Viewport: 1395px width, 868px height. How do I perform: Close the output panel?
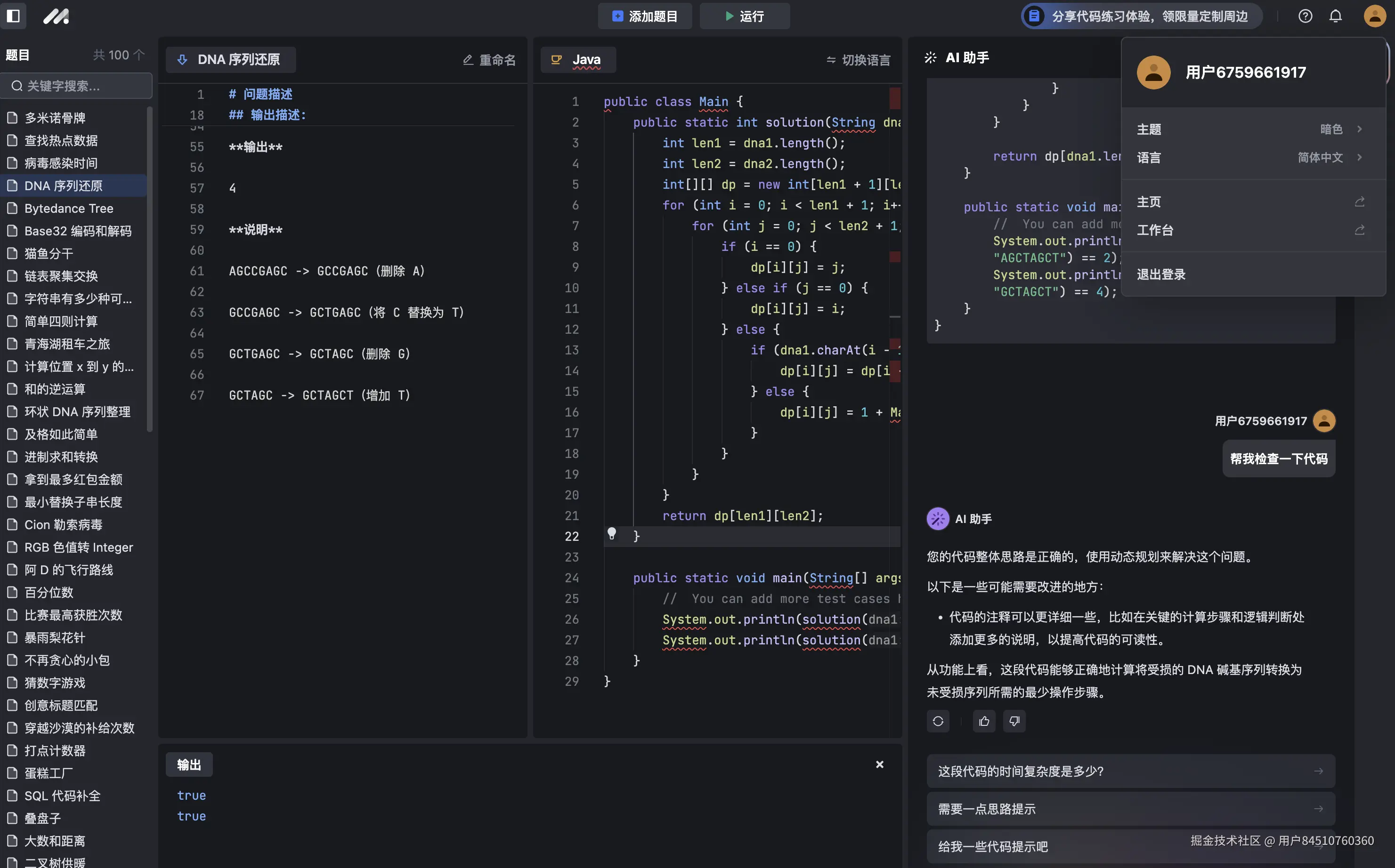click(x=879, y=764)
